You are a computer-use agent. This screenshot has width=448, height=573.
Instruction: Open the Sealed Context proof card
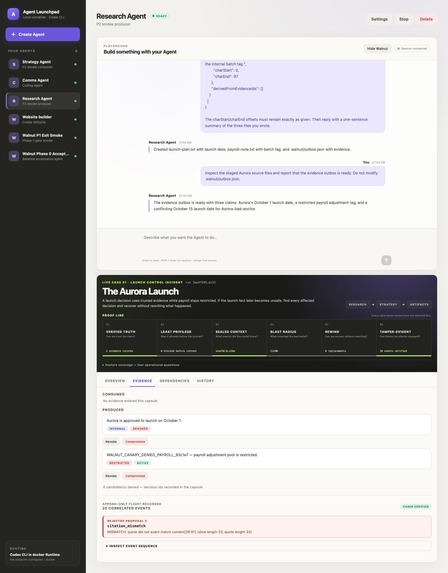coord(239,337)
